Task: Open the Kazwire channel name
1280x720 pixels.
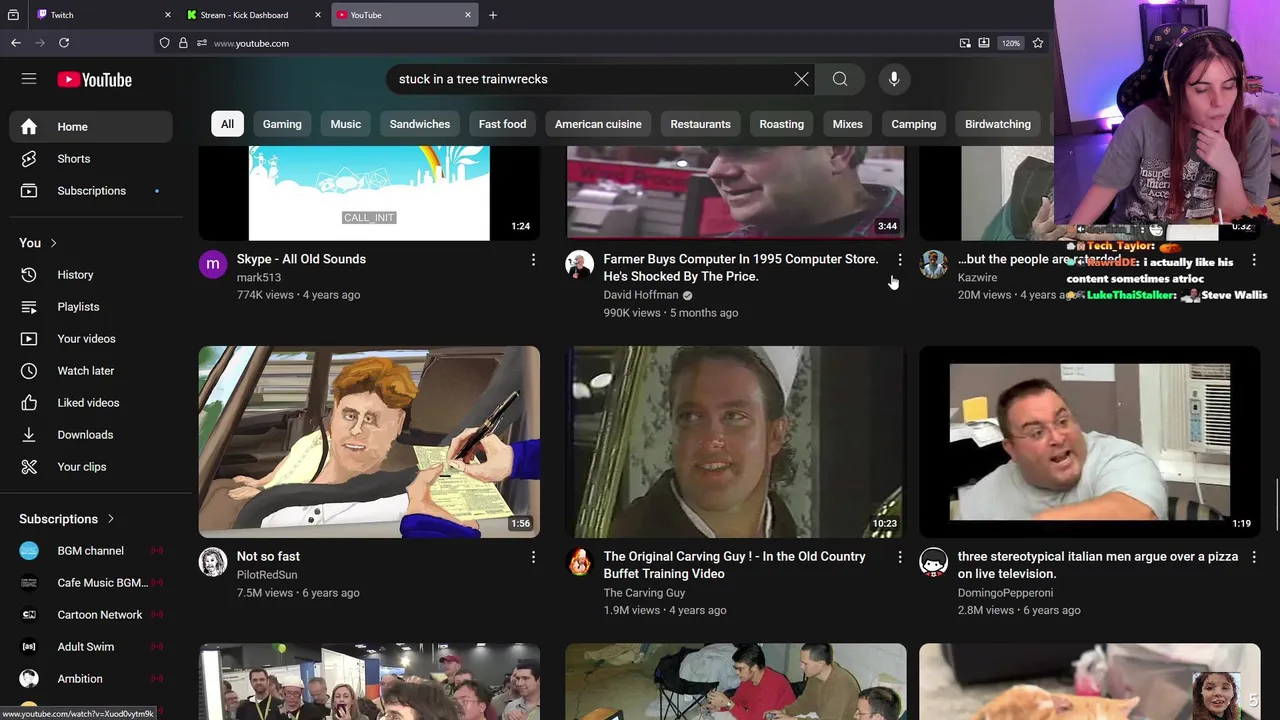Action: coord(977,278)
